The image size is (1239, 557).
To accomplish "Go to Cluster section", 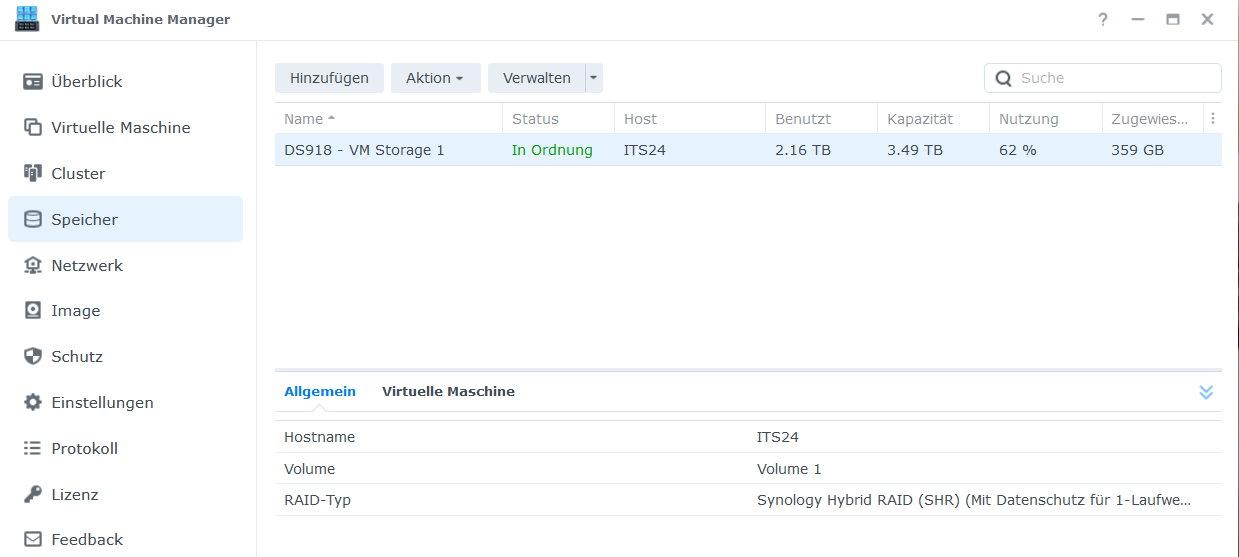I will [125, 173].
